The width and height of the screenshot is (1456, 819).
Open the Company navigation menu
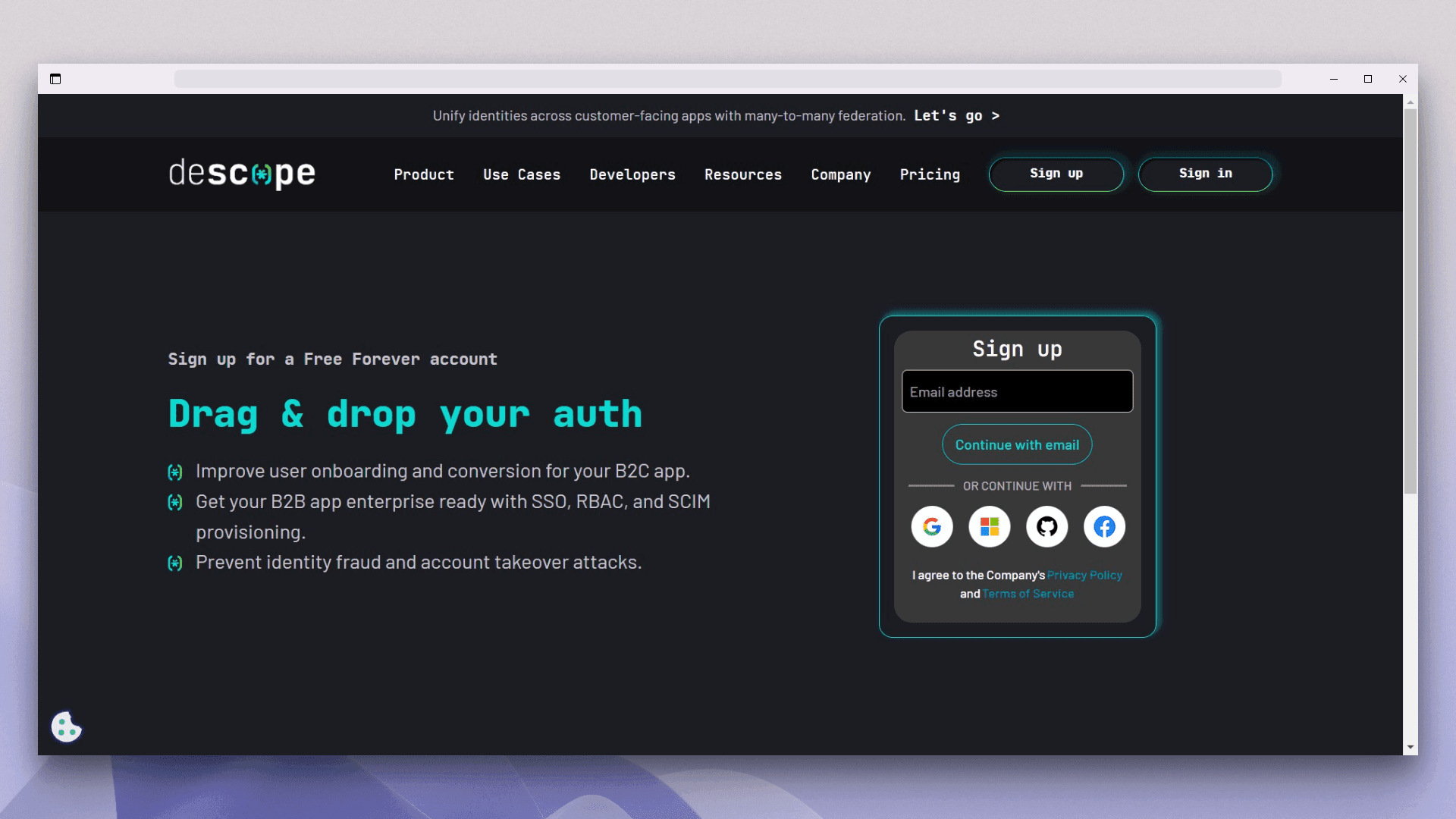coord(840,174)
